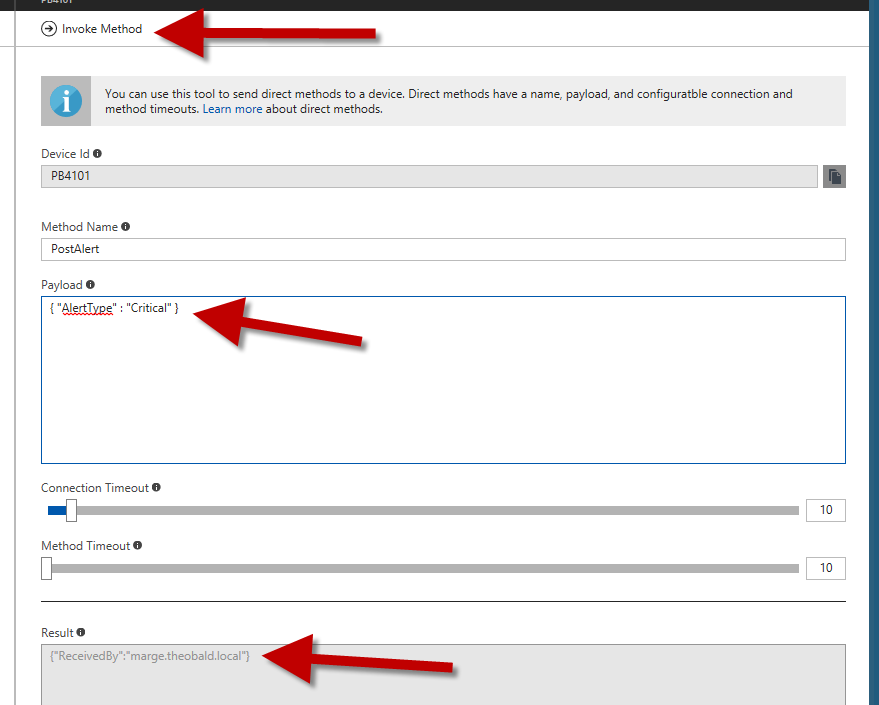Screen dimensions: 879x705
Task: Click the Payload label text
Action: [x=62, y=285]
